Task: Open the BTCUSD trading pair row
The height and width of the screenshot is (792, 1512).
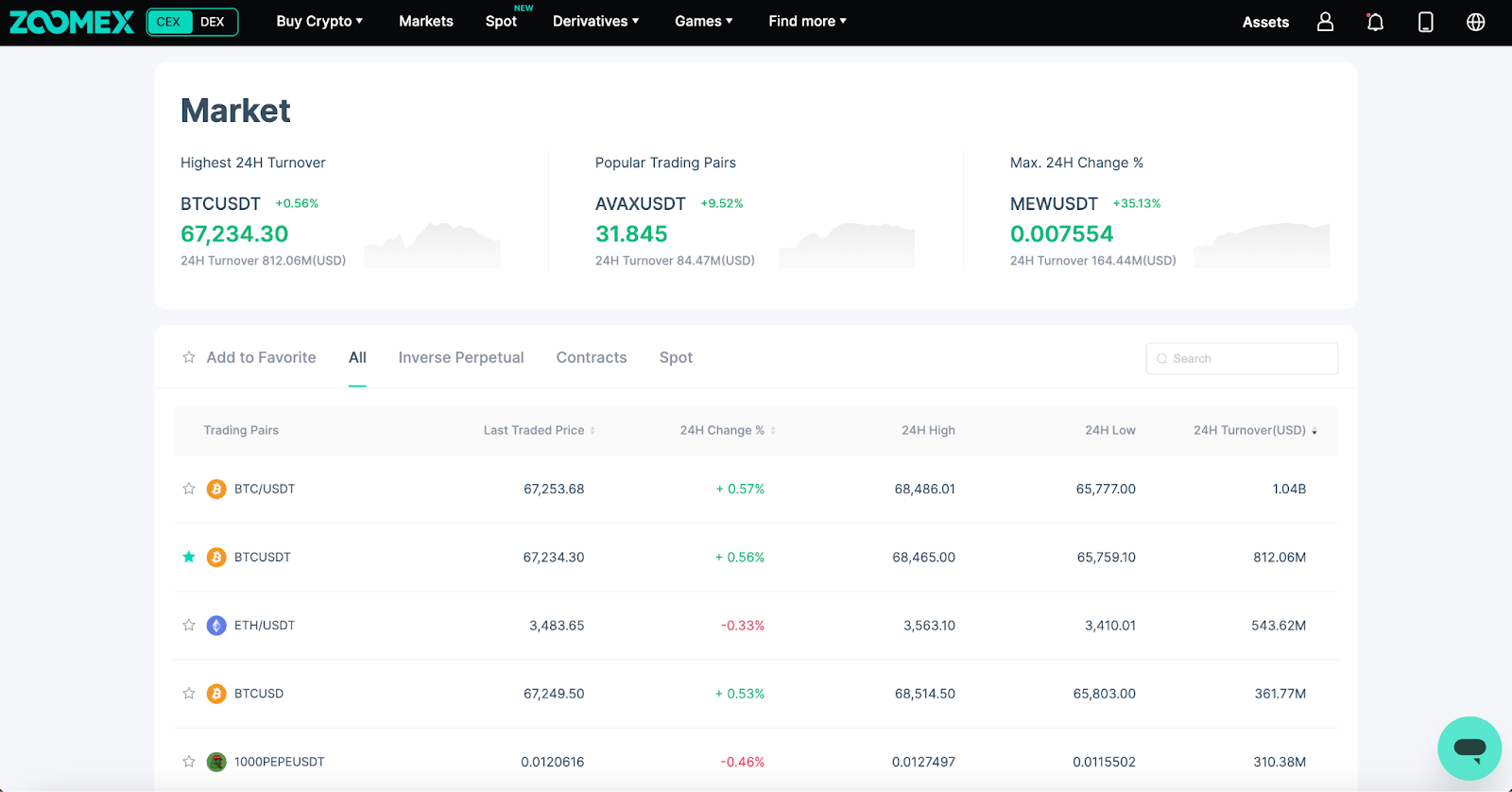Action: (756, 693)
